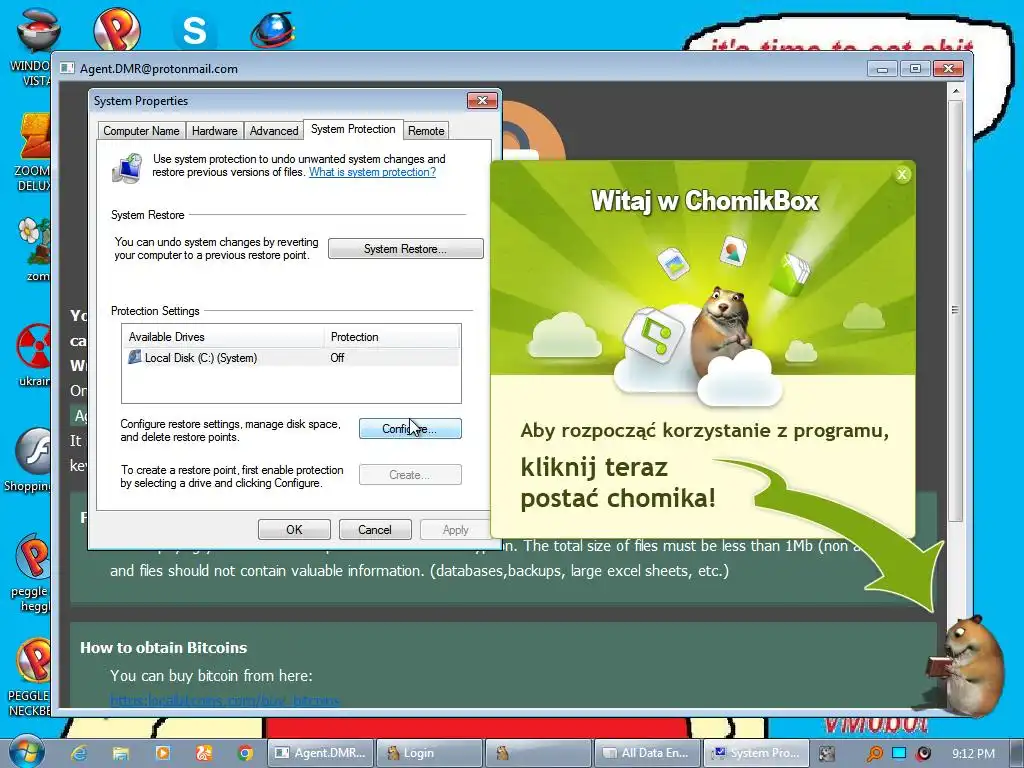Cancel the System Properties dialog

375,530
